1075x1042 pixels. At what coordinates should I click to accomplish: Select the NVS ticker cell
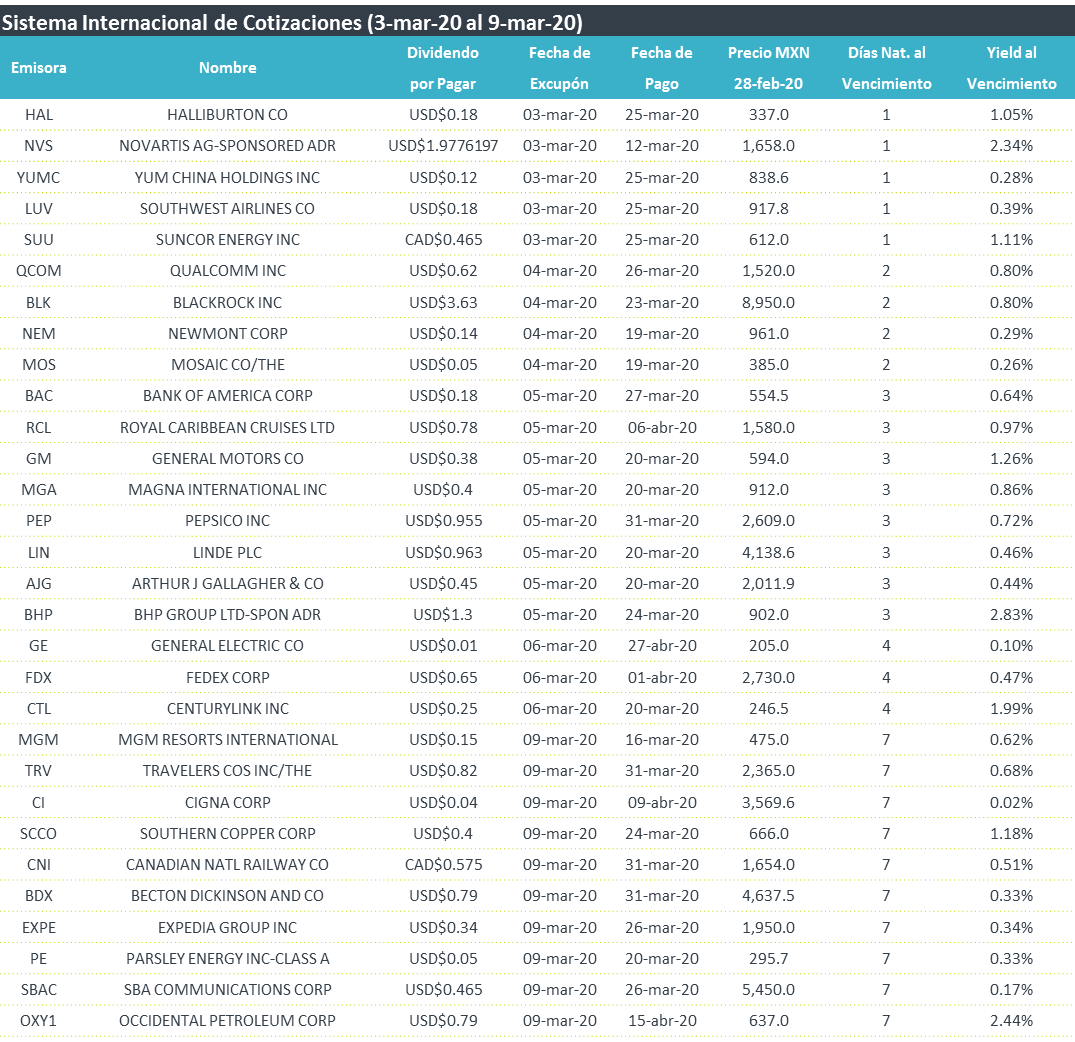pos(38,146)
